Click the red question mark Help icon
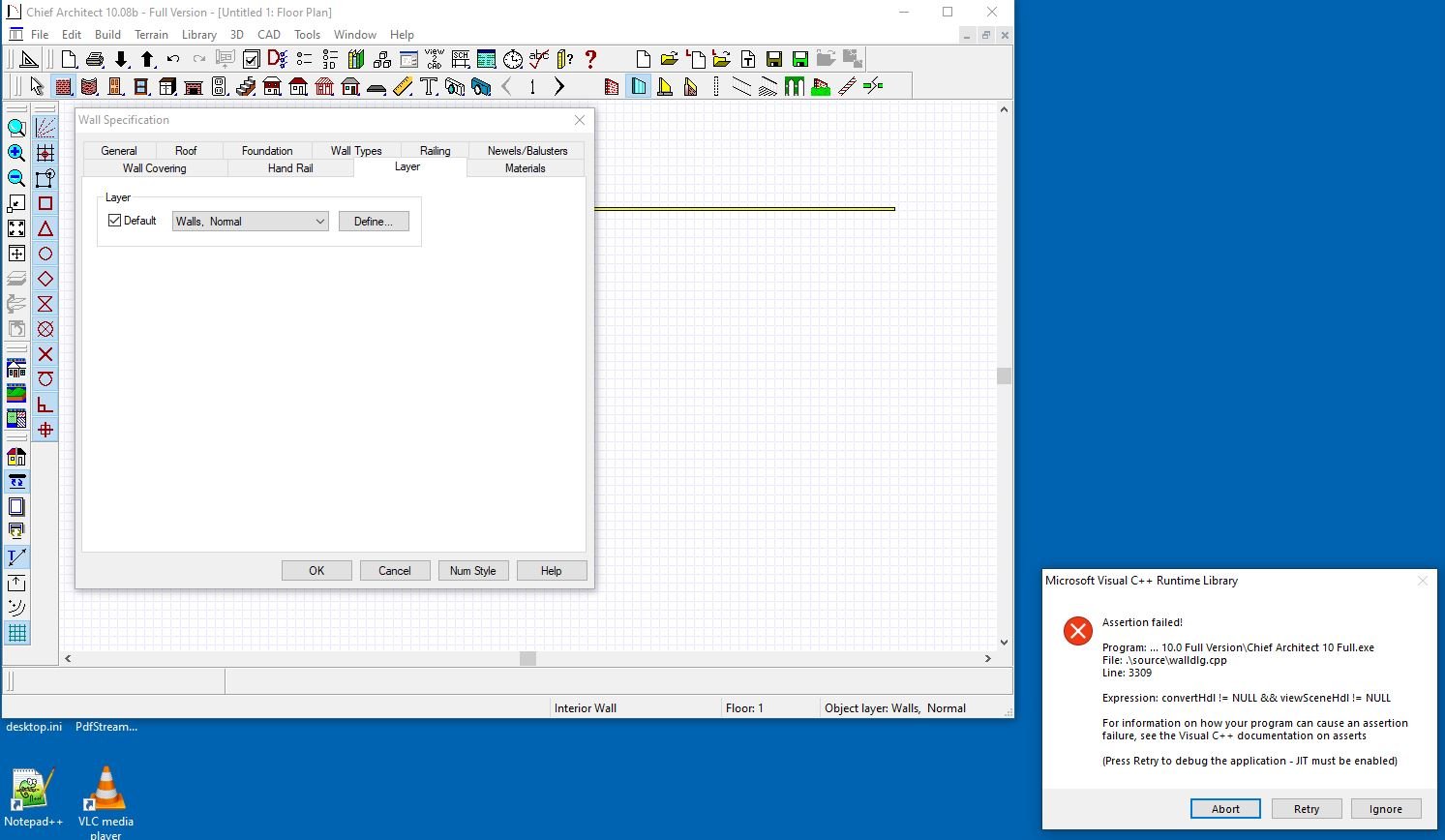The height and width of the screenshot is (840, 1445). pos(590,60)
